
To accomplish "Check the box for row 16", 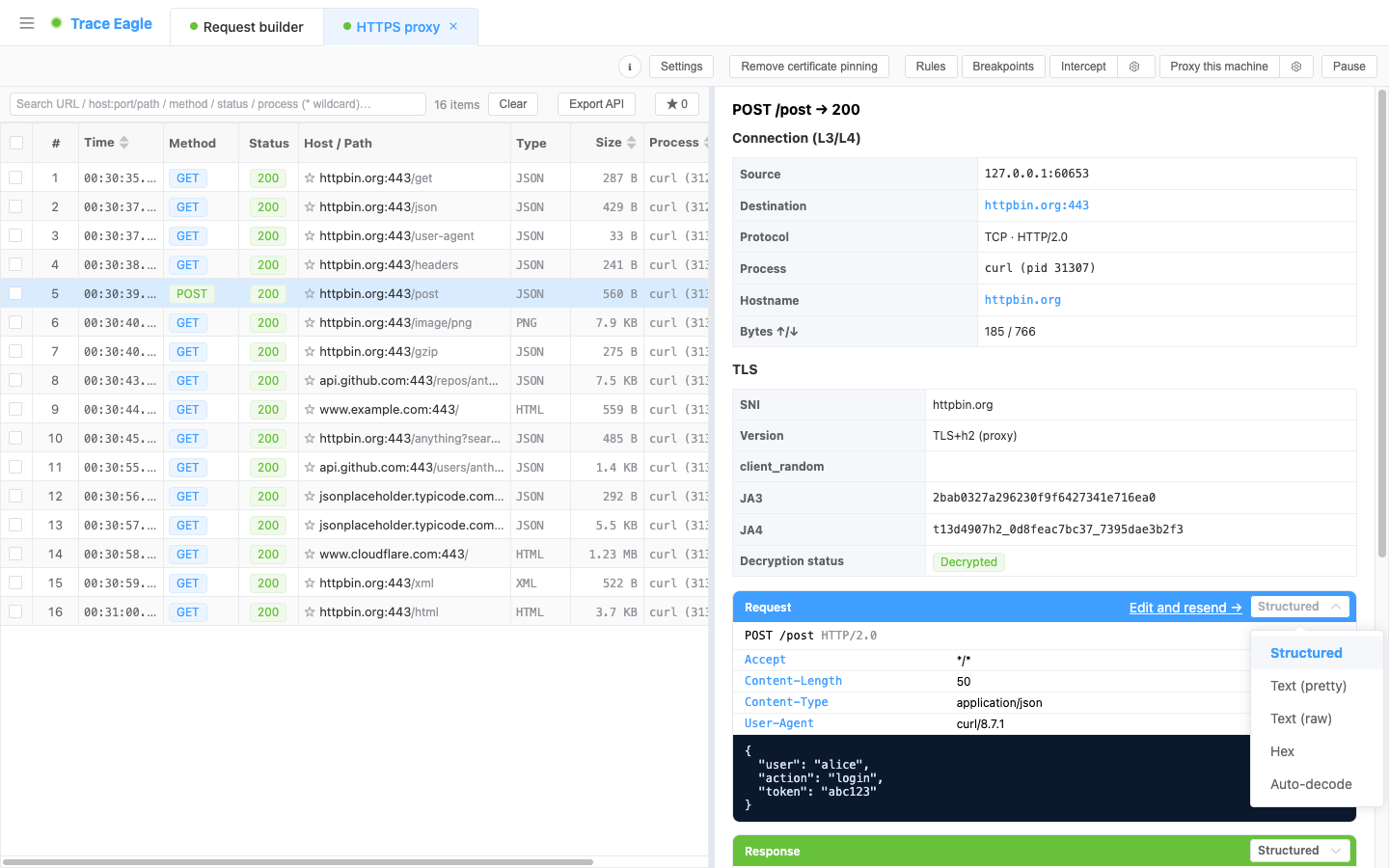I will tap(15, 611).
